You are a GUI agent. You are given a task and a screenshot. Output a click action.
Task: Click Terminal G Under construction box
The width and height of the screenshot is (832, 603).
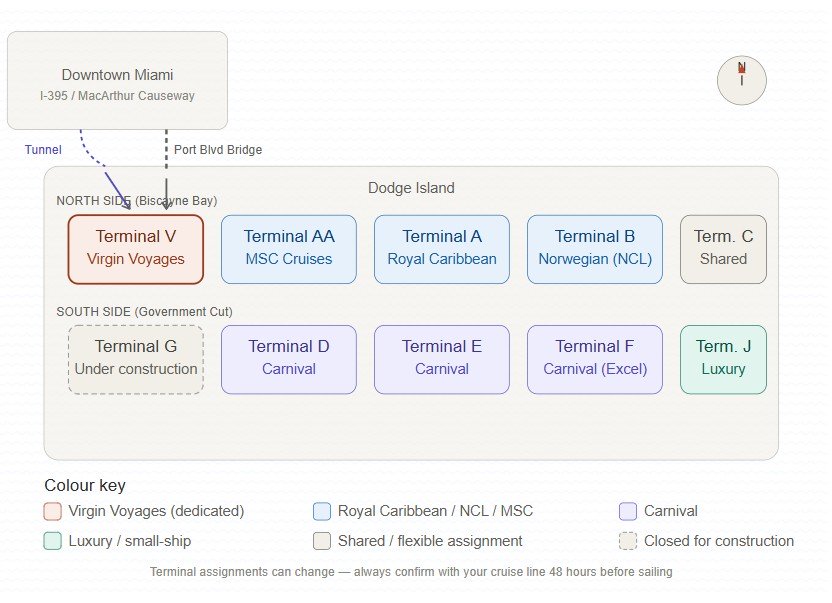pyautogui.click(x=136, y=358)
